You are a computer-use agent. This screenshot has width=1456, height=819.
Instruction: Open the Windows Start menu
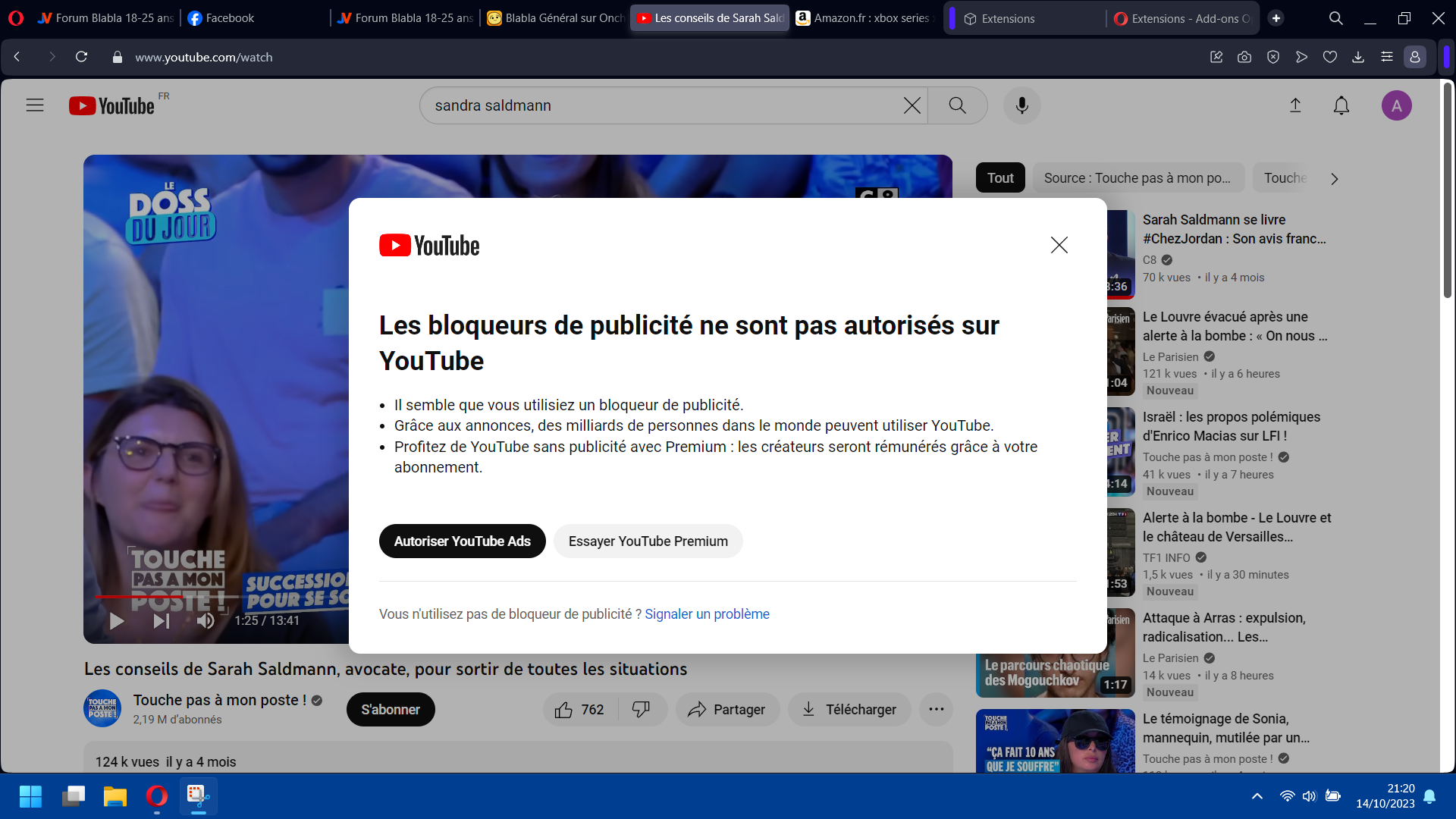[x=30, y=796]
